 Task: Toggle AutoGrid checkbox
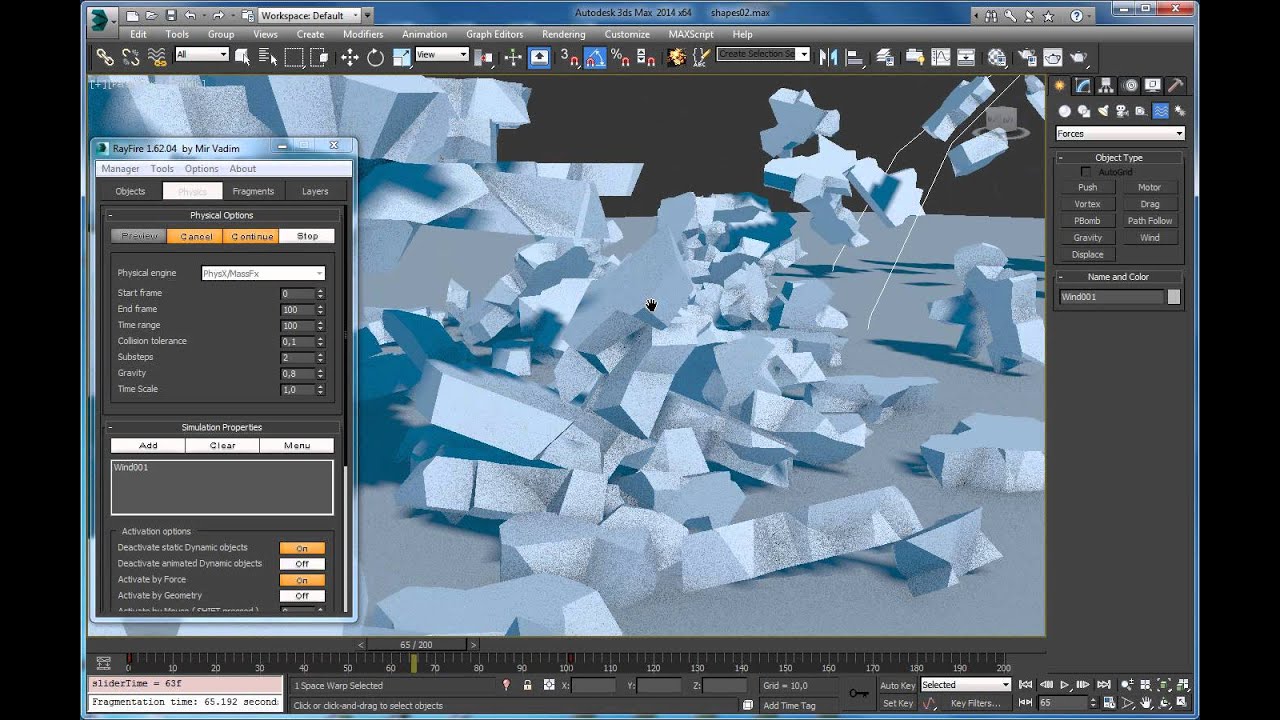(1086, 172)
